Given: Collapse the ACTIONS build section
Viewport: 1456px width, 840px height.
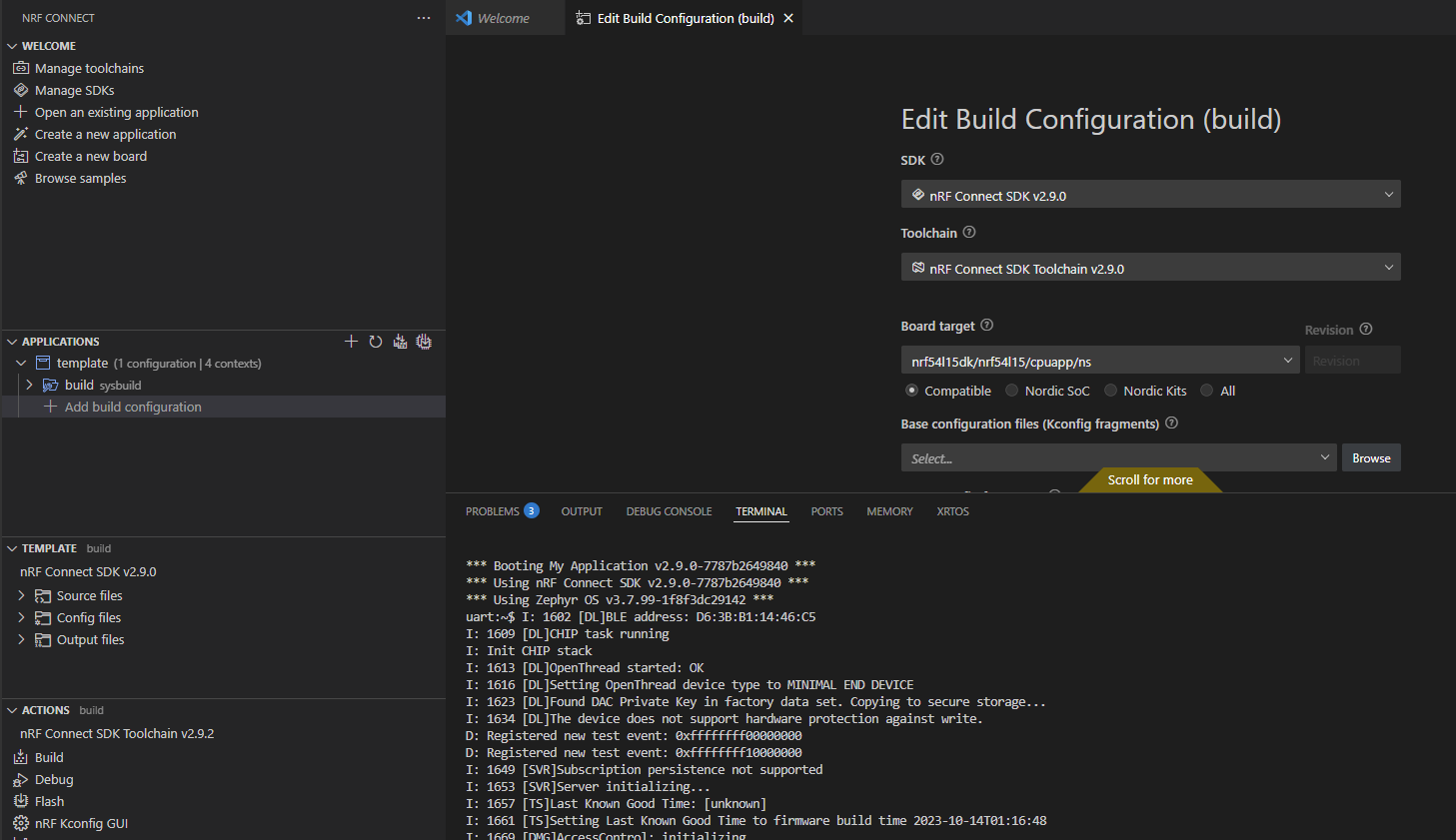Looking at the screenshot, I should pos(12,710).
